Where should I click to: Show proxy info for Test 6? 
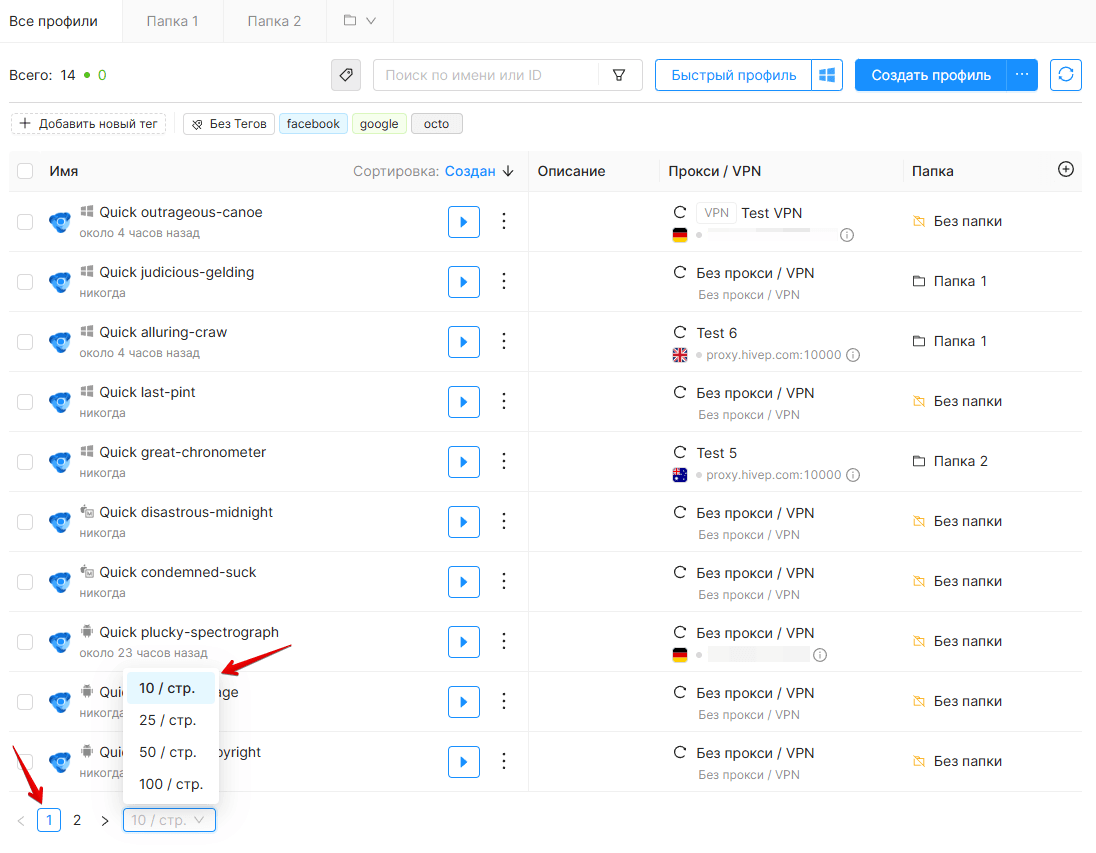tap(853, 355)
